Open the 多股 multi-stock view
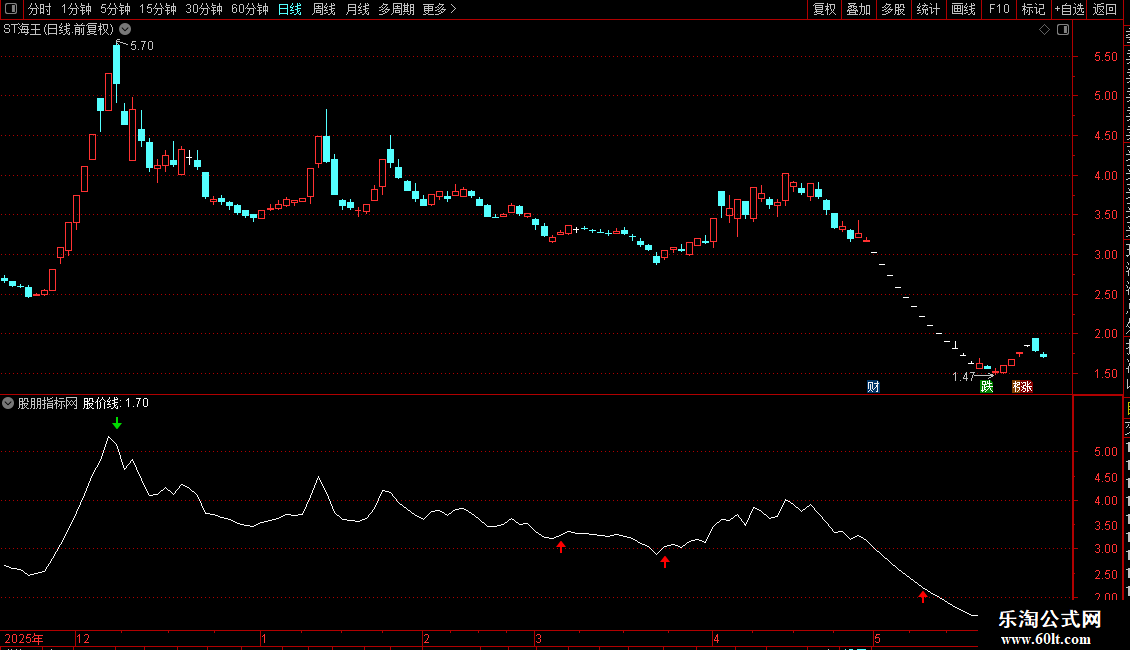 tap(893, 9)
